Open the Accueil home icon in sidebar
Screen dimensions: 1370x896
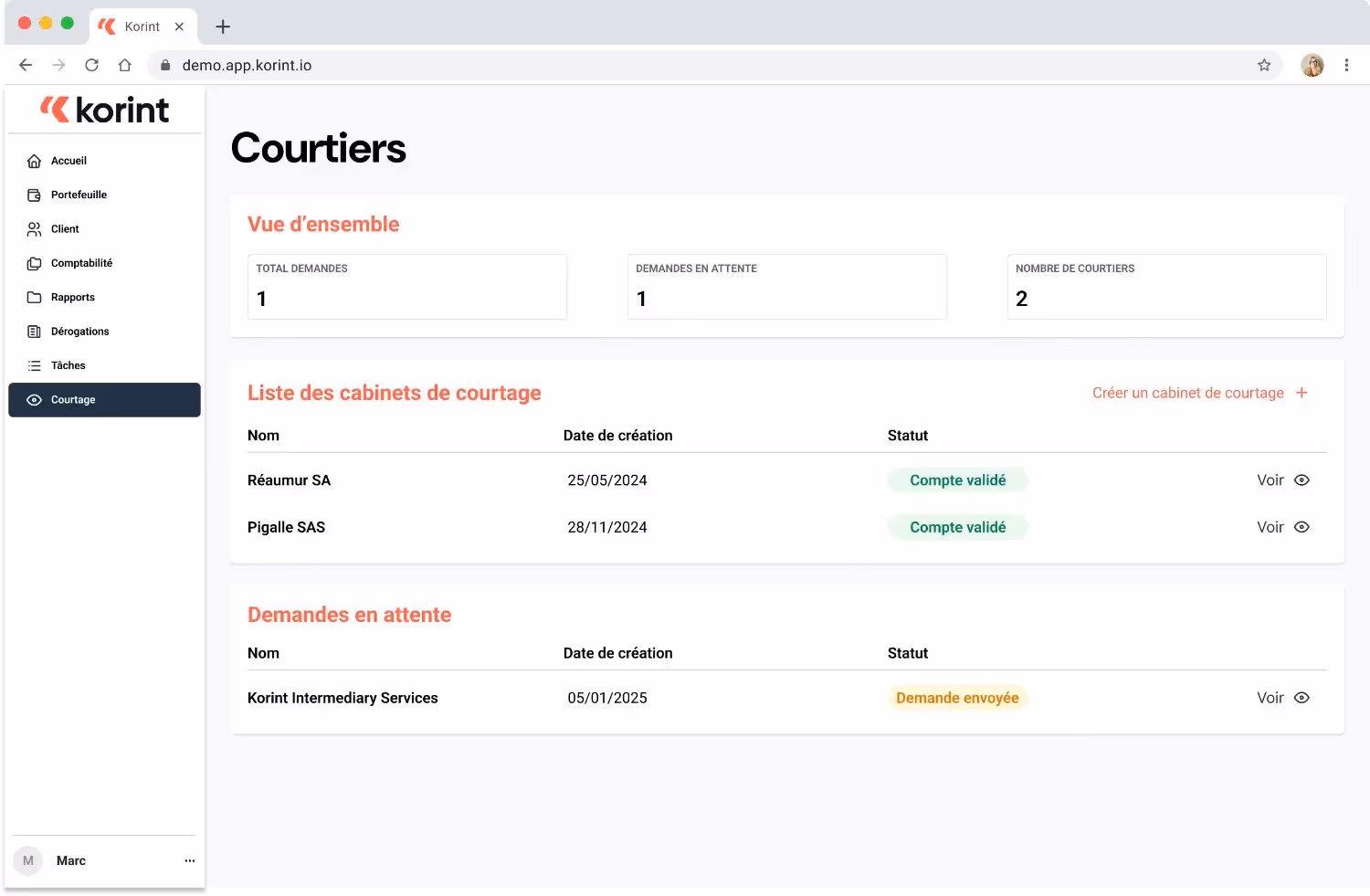point(34,161)
